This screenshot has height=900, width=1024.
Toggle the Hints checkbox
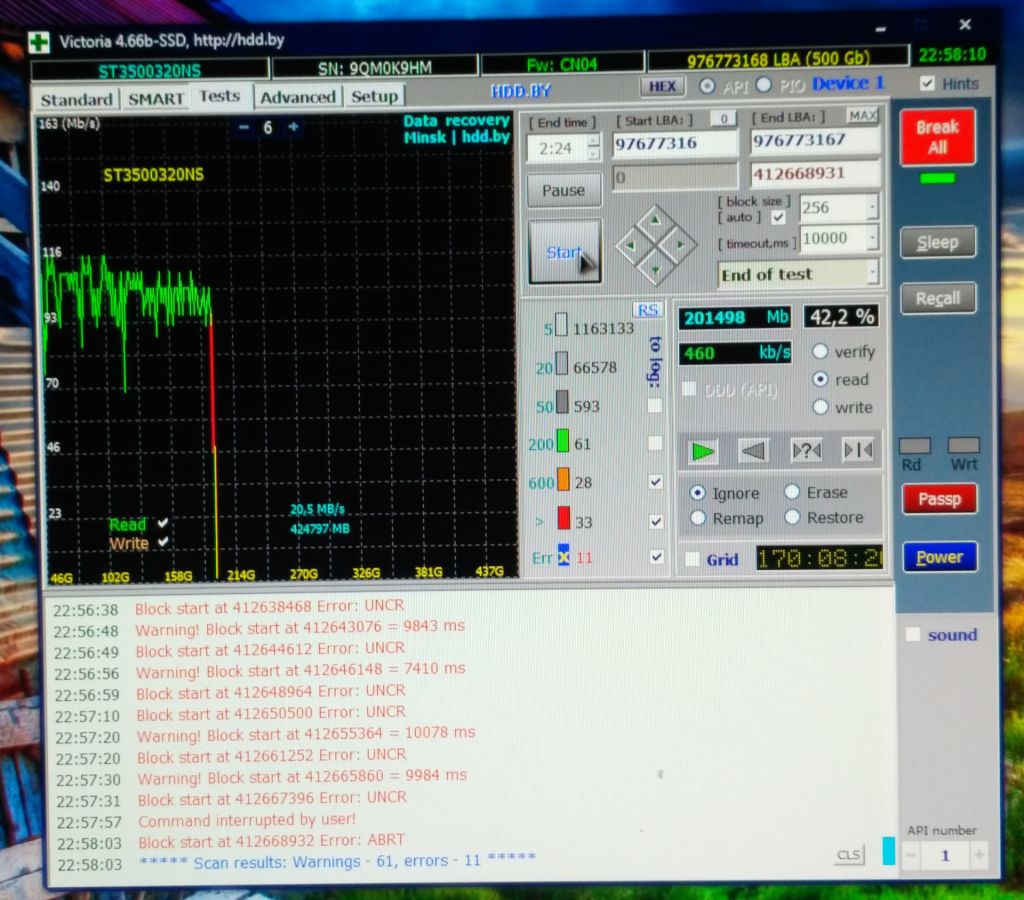(x=927, y=84)
